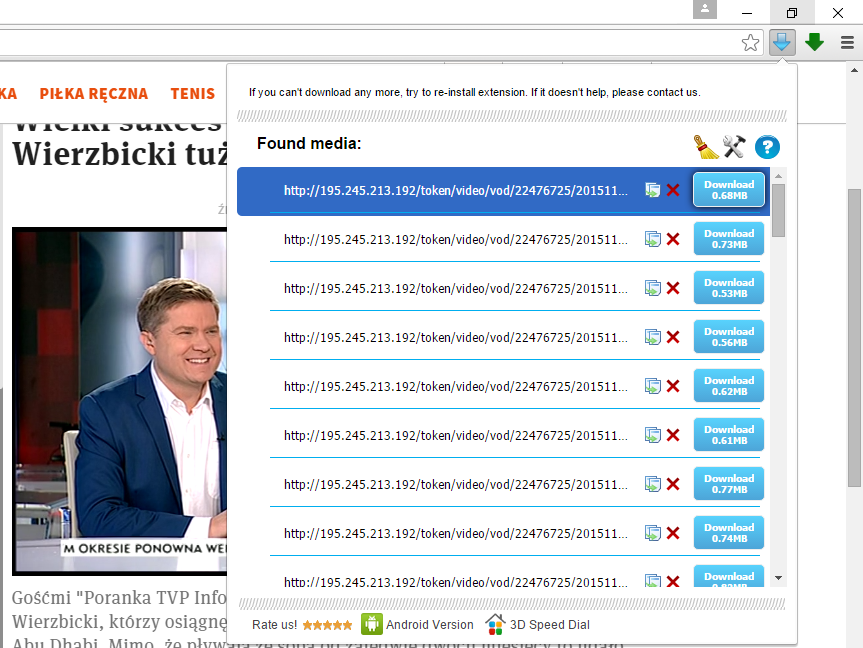Image resolution: width=863 pixels, height=648 pixels.
Task: Click the page scrollbar up arrow
Action: point(854,70)
